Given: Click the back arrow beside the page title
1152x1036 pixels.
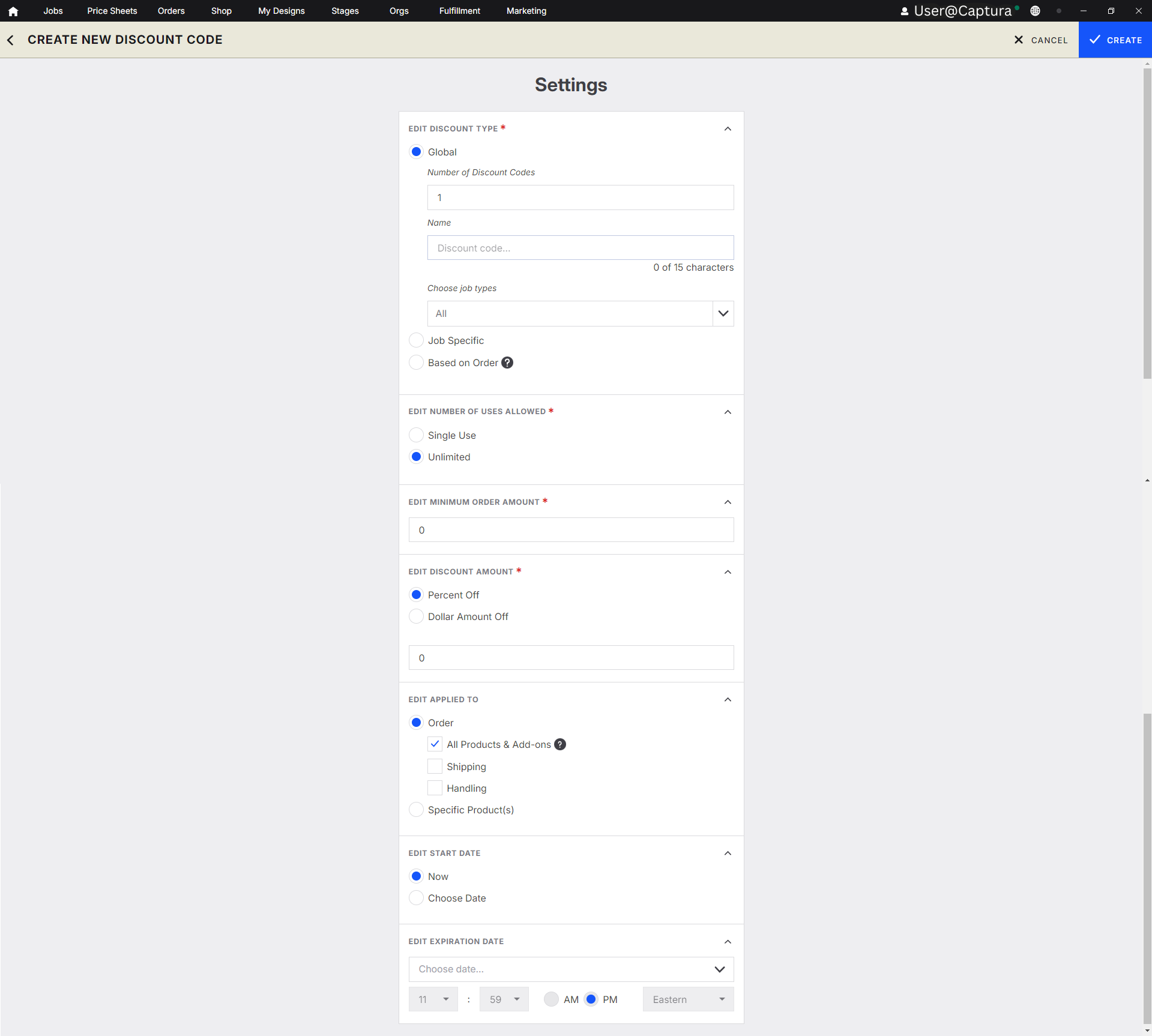Looking at the screenshot, I should [10, 40].
